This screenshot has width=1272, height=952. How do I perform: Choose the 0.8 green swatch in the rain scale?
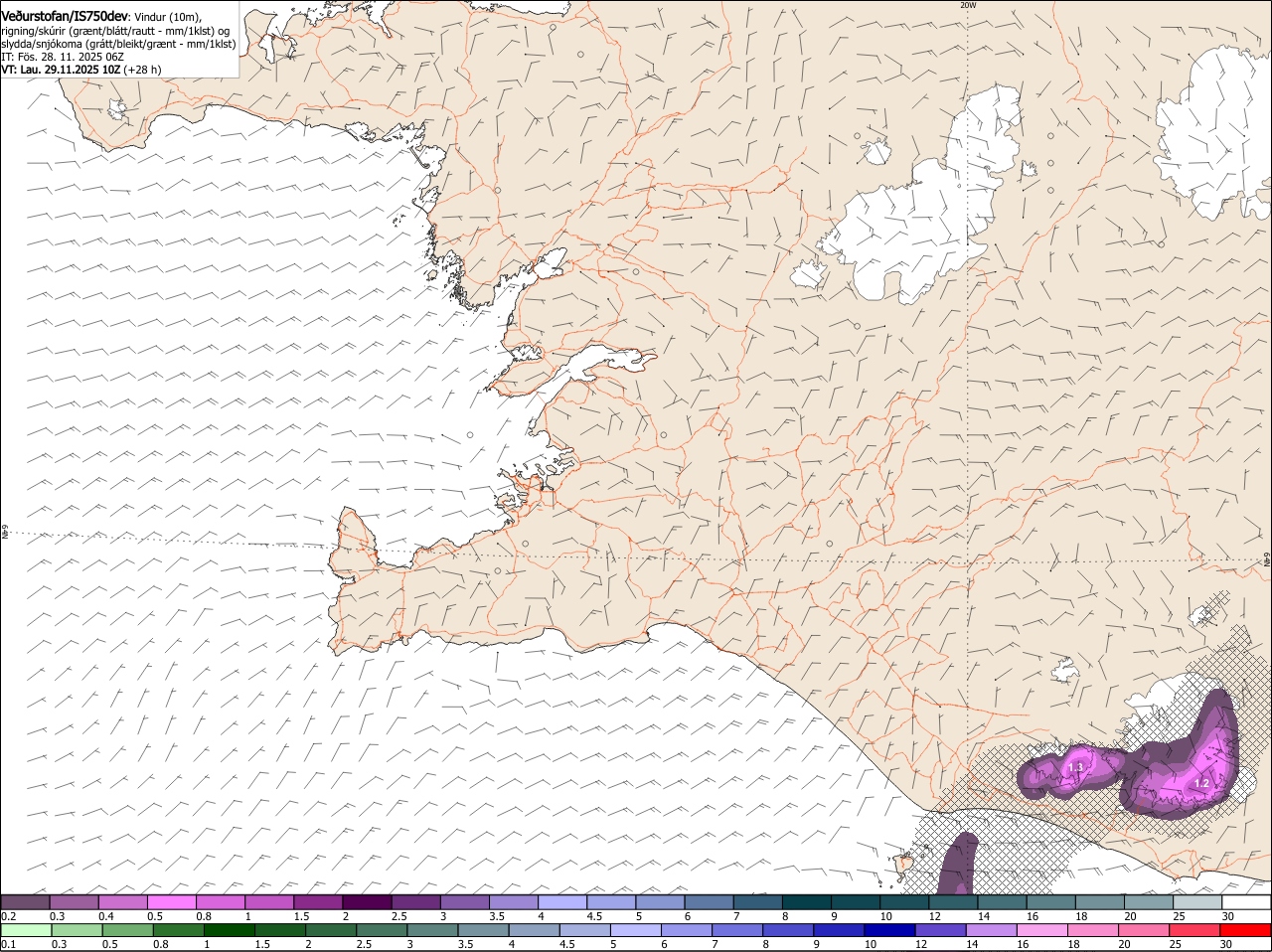[179, 930]
